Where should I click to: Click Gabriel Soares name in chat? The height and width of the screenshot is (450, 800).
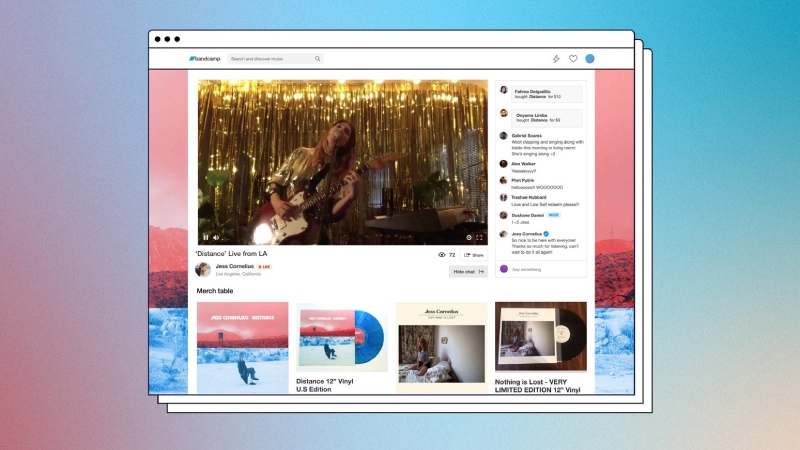527,136
